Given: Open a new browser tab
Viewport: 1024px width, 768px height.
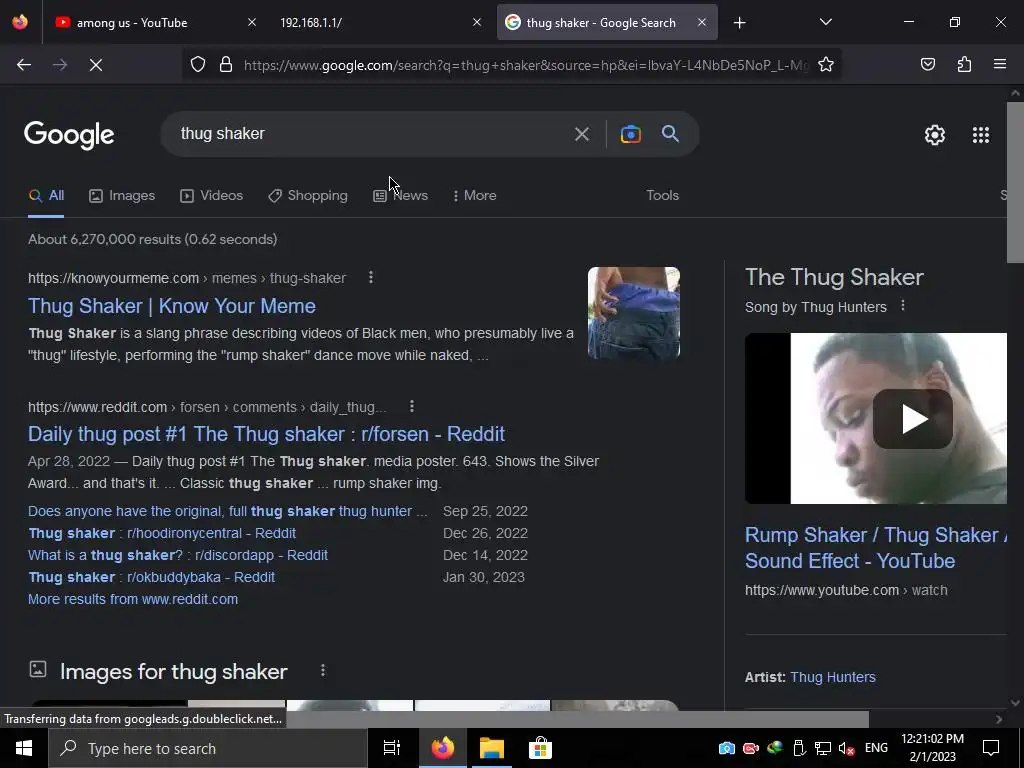Looking at the screenshot, I should (x=739, y=23).
